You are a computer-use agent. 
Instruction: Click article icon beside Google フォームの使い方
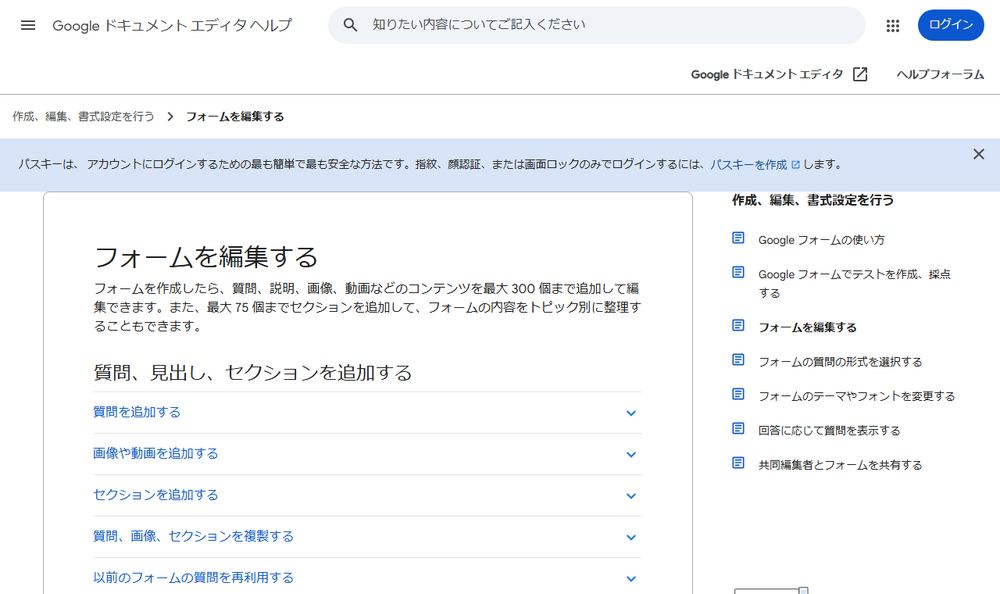pos(738,238)
